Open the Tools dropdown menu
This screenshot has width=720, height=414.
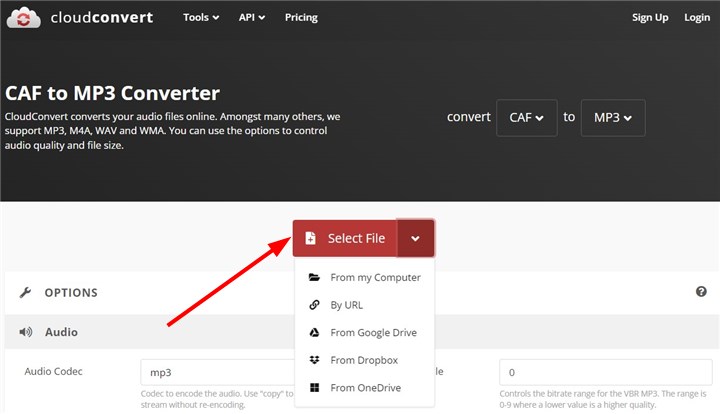click(x=201, y=17)
